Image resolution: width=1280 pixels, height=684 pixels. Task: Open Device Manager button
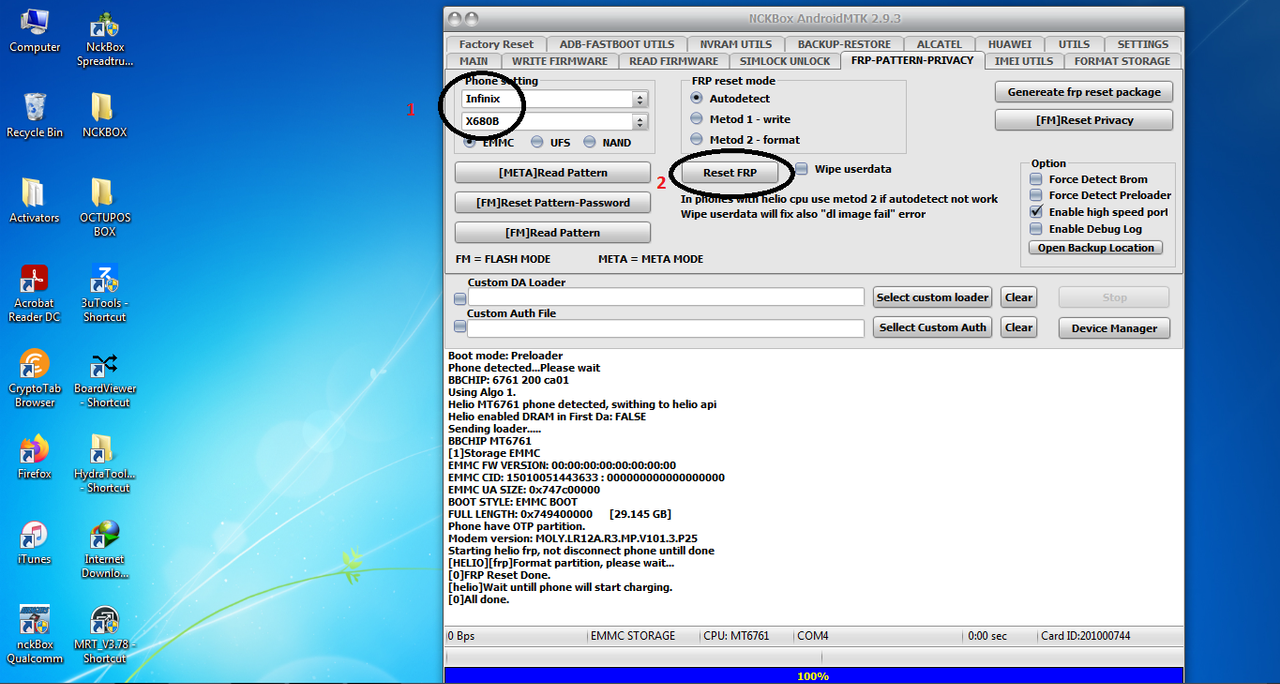click(x=1114, y=328)
